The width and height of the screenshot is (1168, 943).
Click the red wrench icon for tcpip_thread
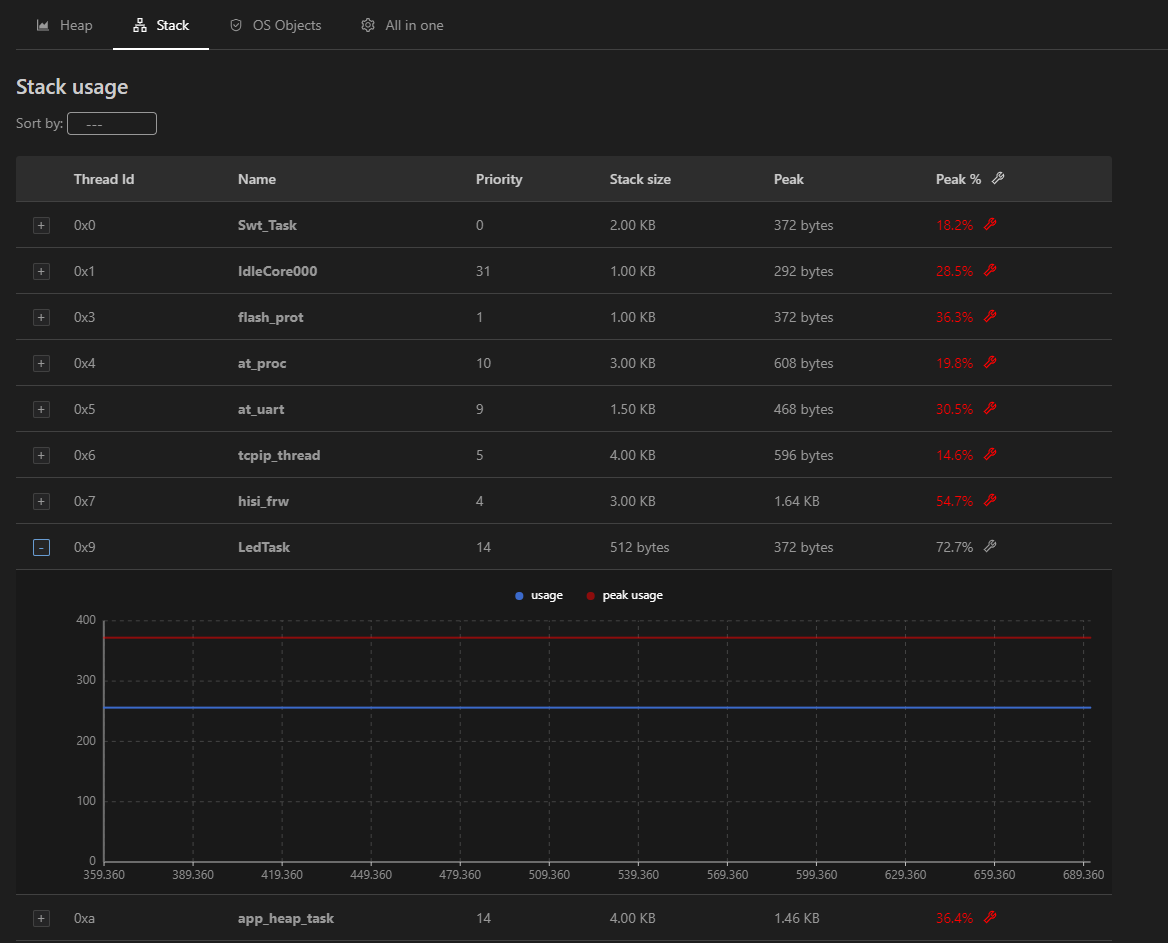click(990, 454)
